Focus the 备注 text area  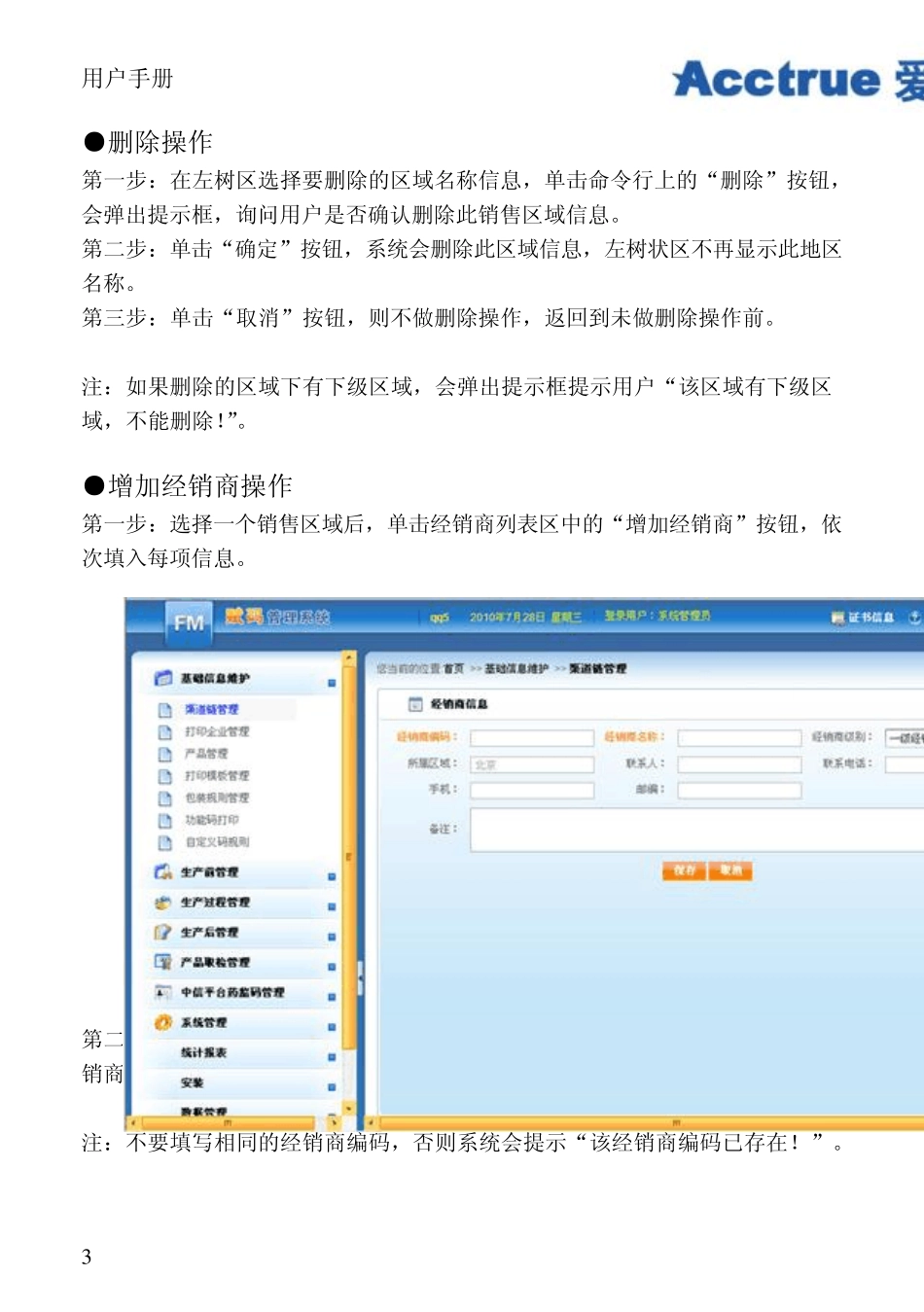(697, 832)
